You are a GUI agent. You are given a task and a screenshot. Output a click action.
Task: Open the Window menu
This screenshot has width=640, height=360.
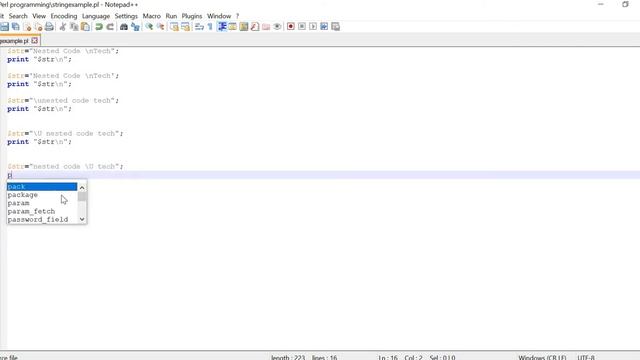point(219,16)
